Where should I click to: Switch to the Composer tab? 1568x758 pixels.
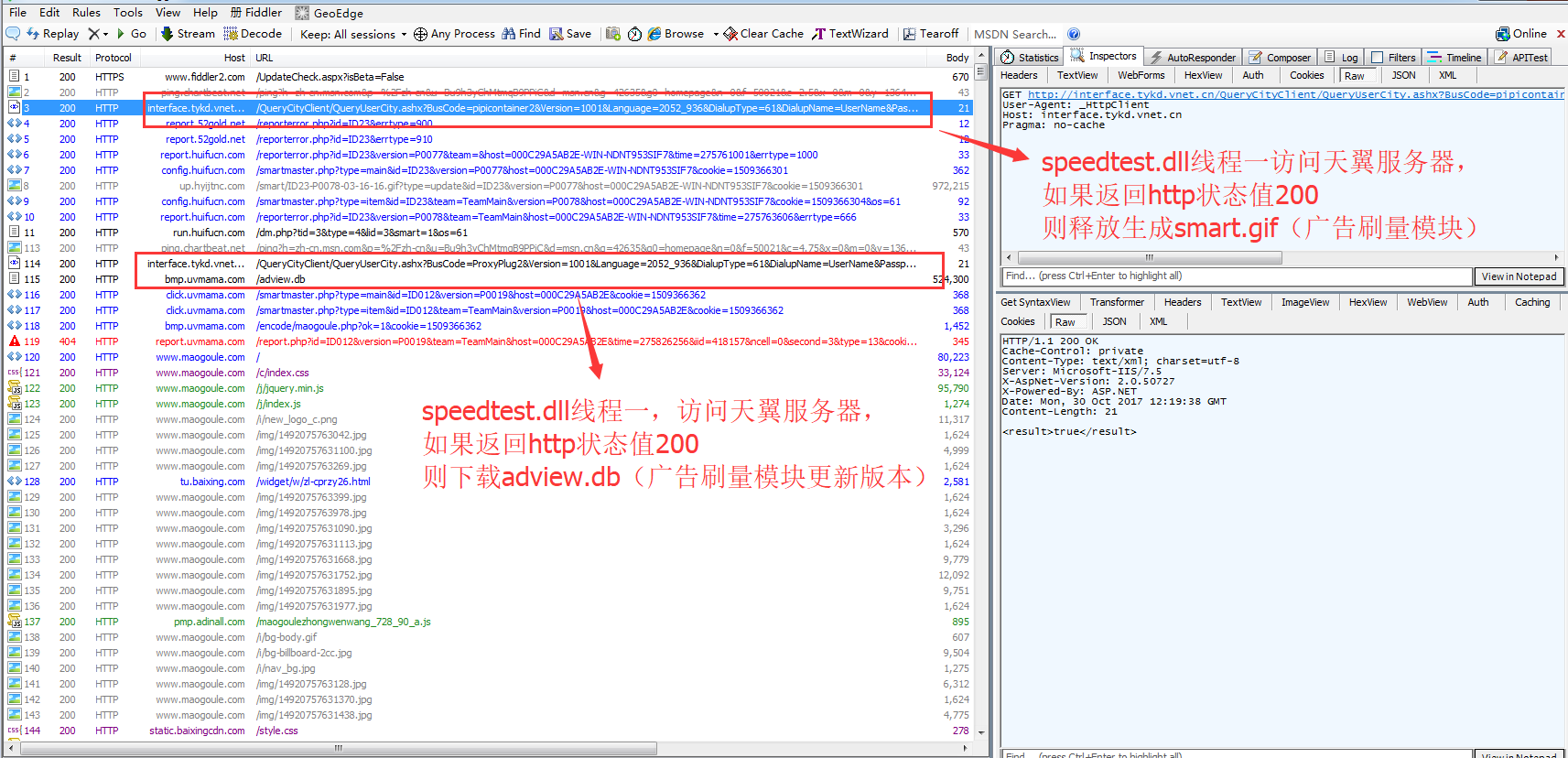pos(1280,57)
